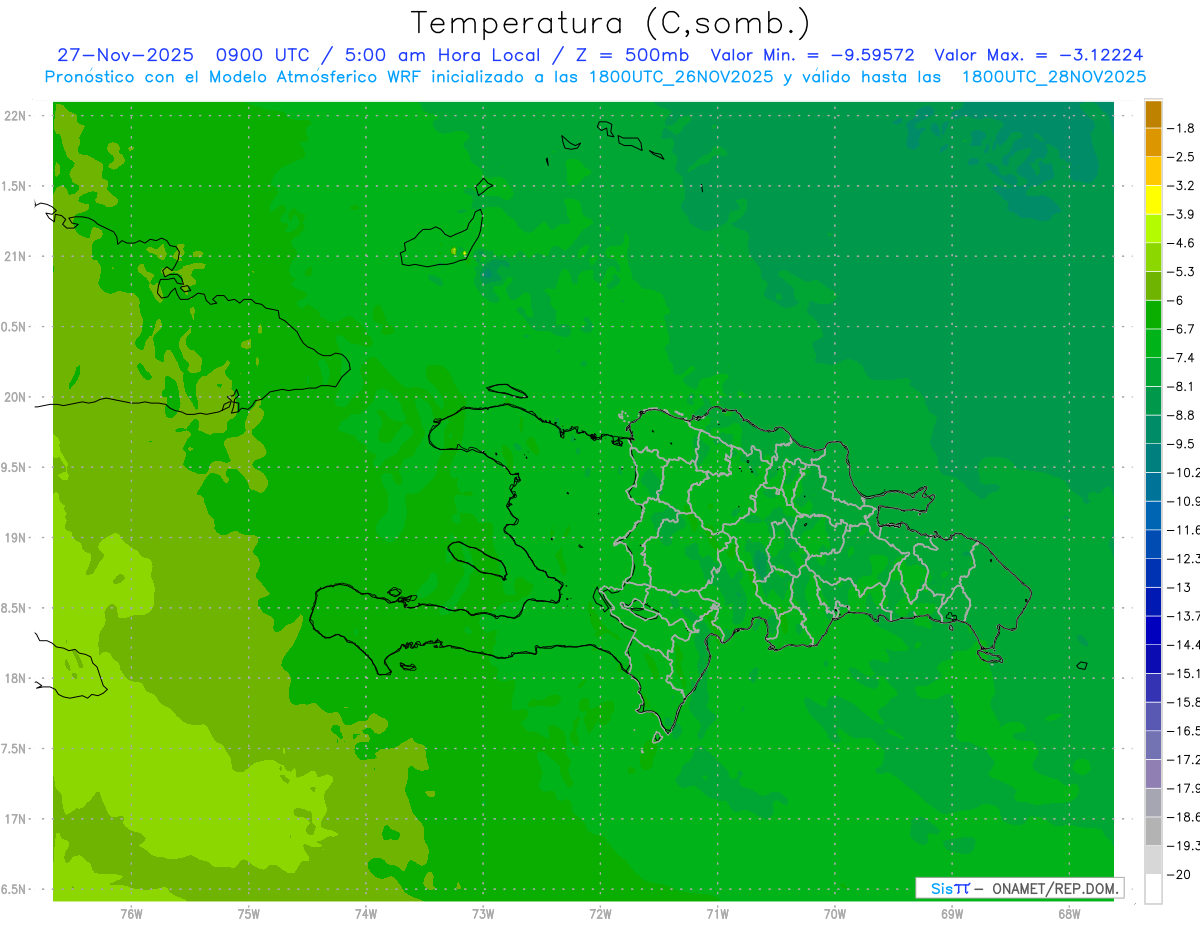
Task: Click the "21N" latitude label
Action: (17, 257)
